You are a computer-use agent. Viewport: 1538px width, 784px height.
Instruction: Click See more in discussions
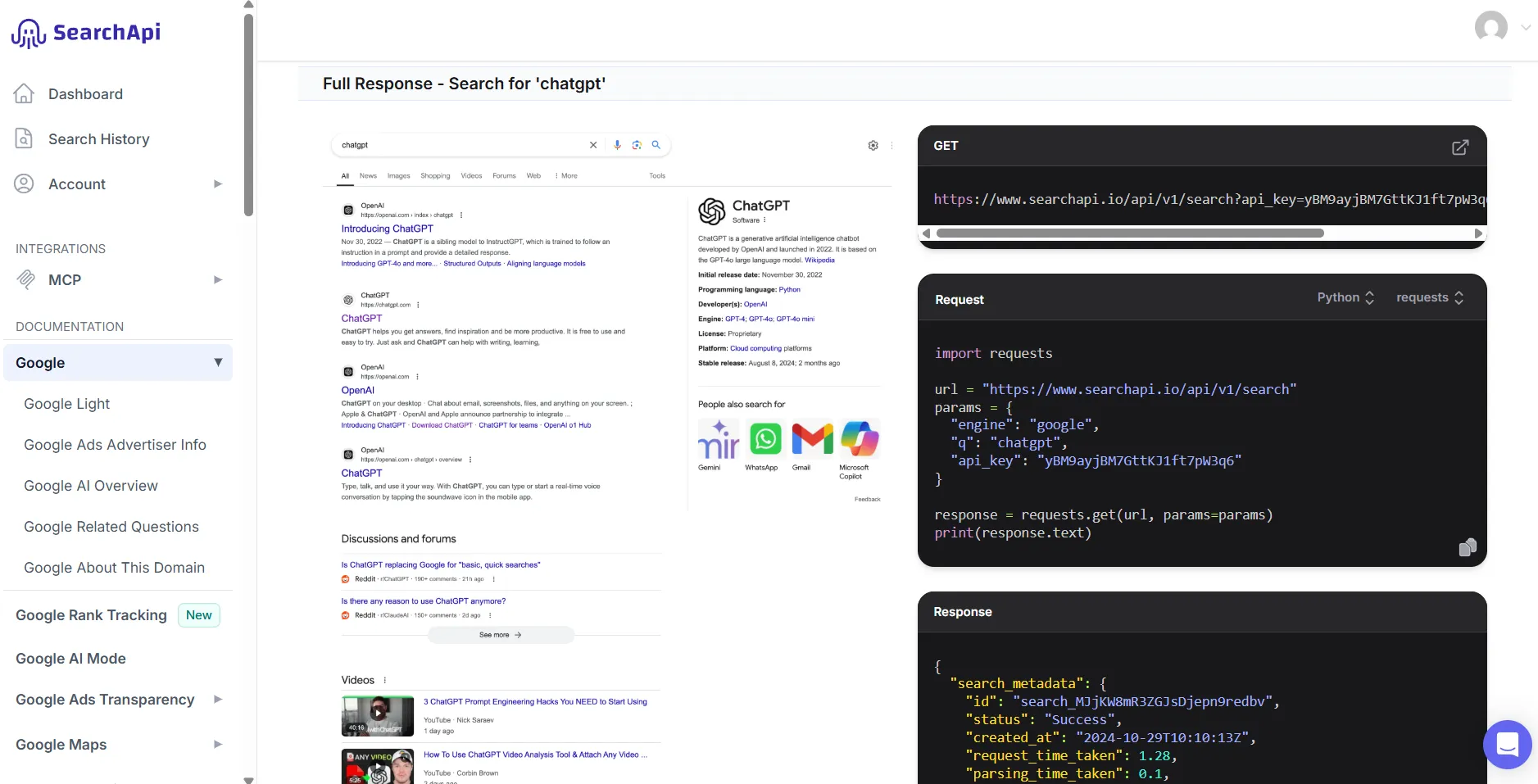(x=501, y=635)
